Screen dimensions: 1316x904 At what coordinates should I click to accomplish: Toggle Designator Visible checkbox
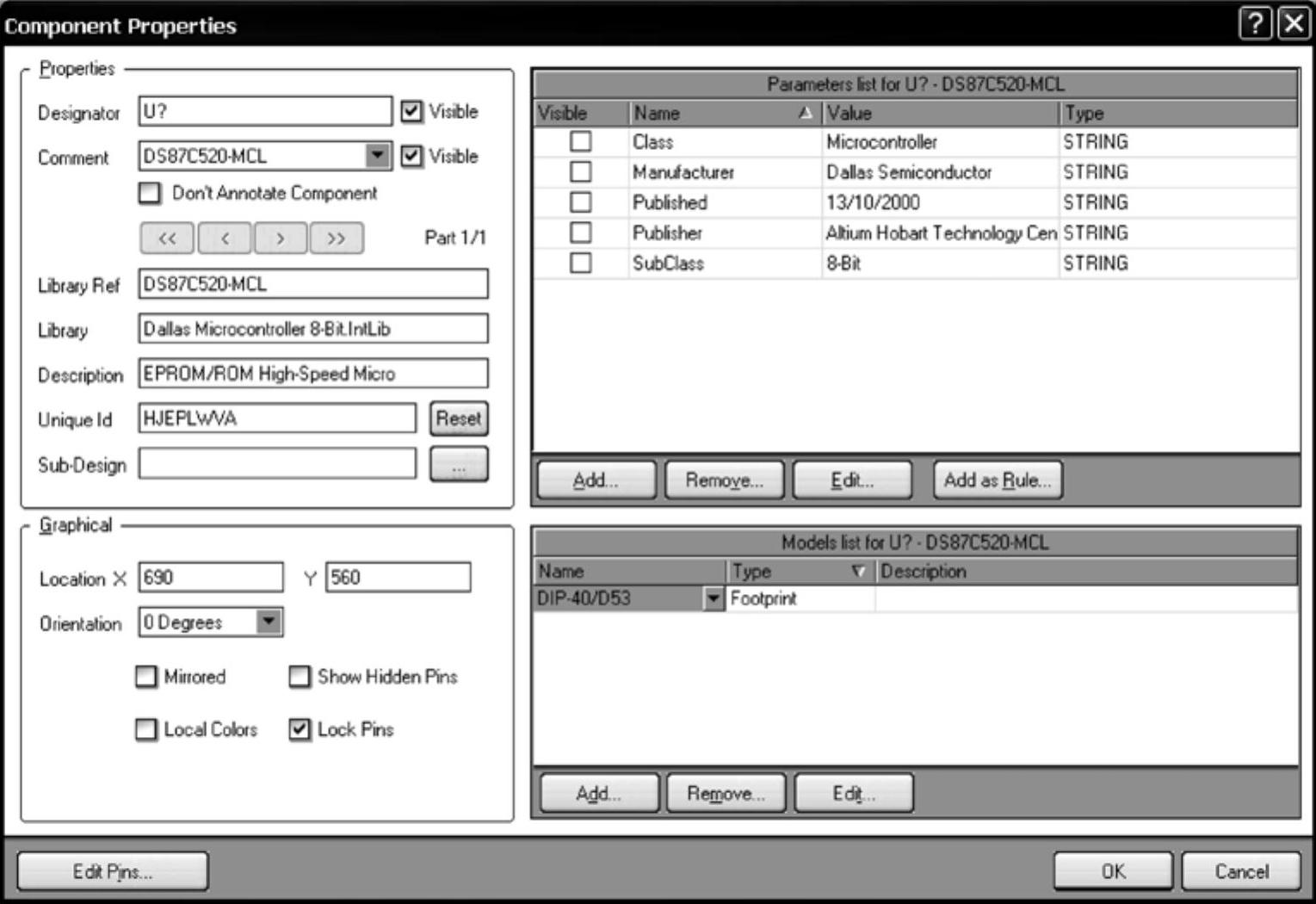coord(412,111)
